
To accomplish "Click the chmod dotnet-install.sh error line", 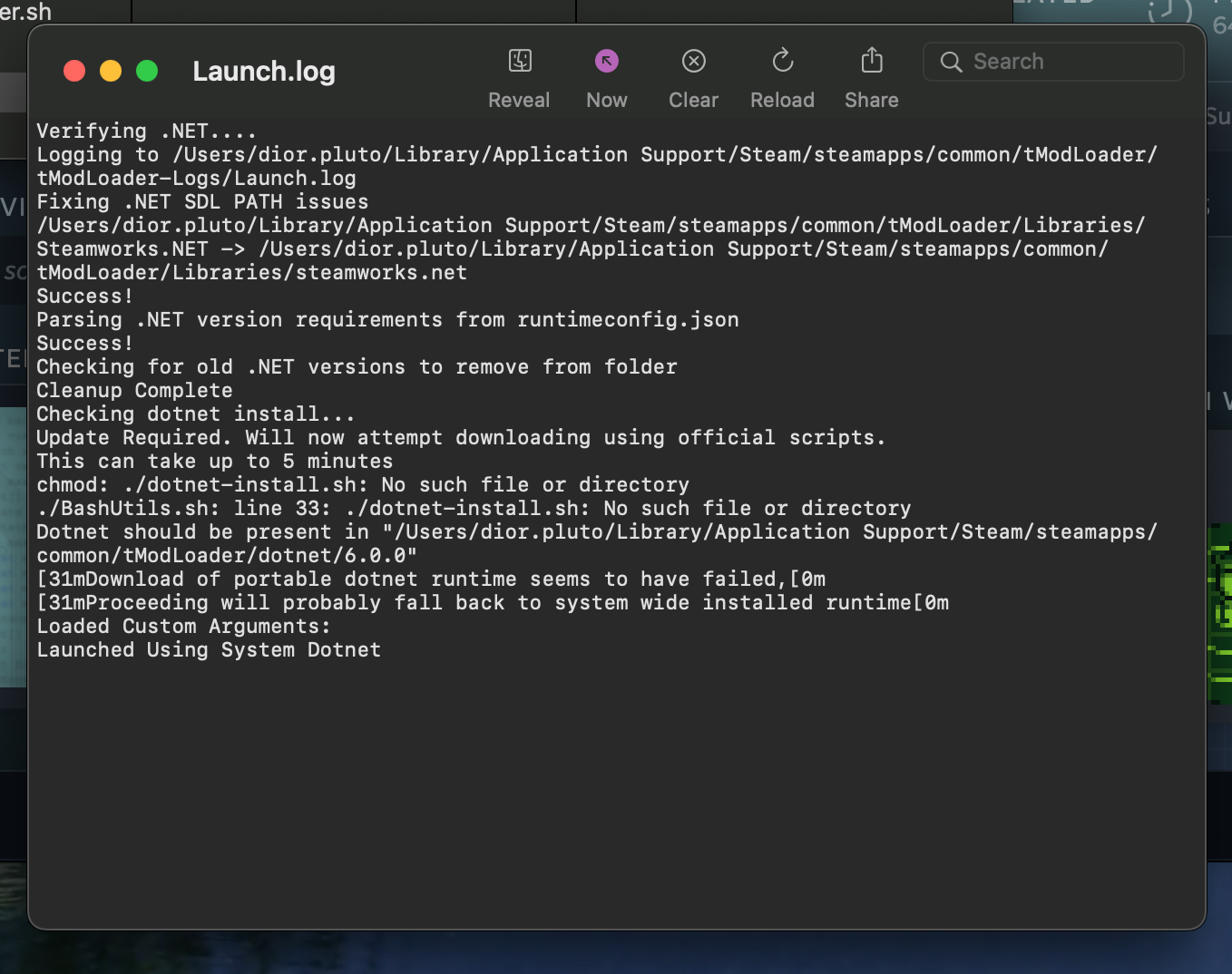I will pos(363,485).
